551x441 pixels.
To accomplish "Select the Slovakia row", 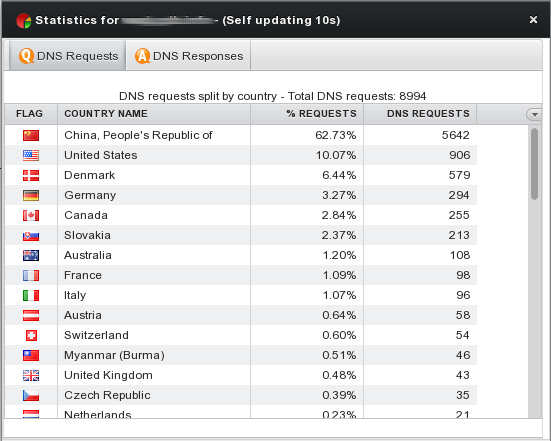I will pos(241,235).
